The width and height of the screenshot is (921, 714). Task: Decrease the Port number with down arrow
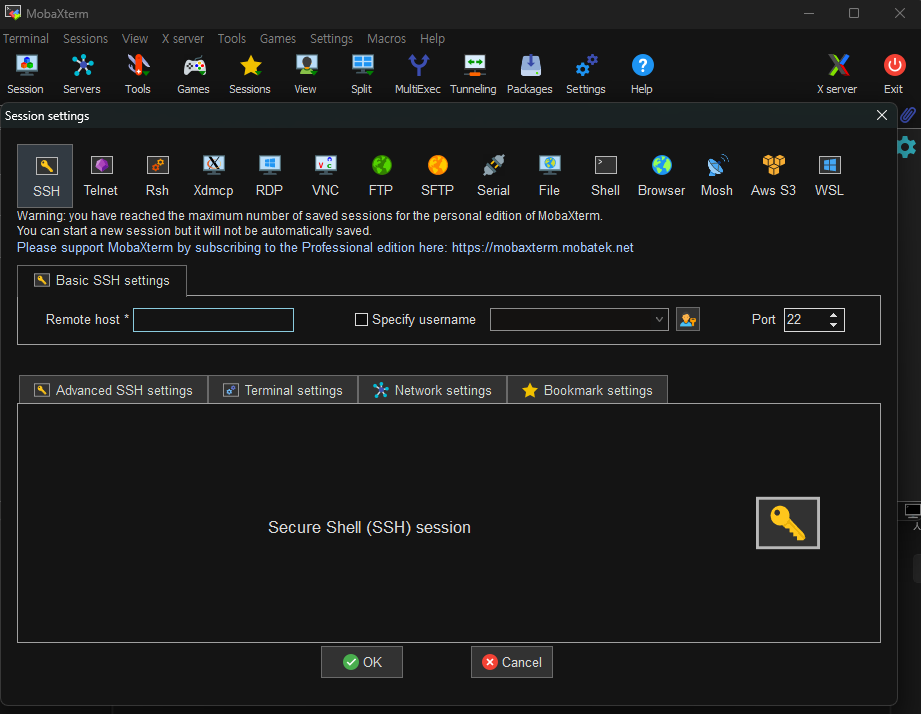pos(834,325)
